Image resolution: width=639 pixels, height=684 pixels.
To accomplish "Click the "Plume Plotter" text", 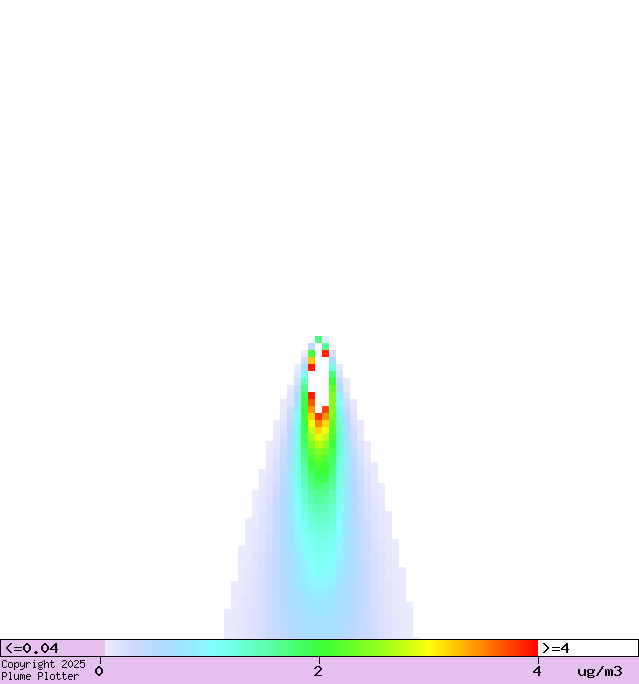I will (40, 677).
